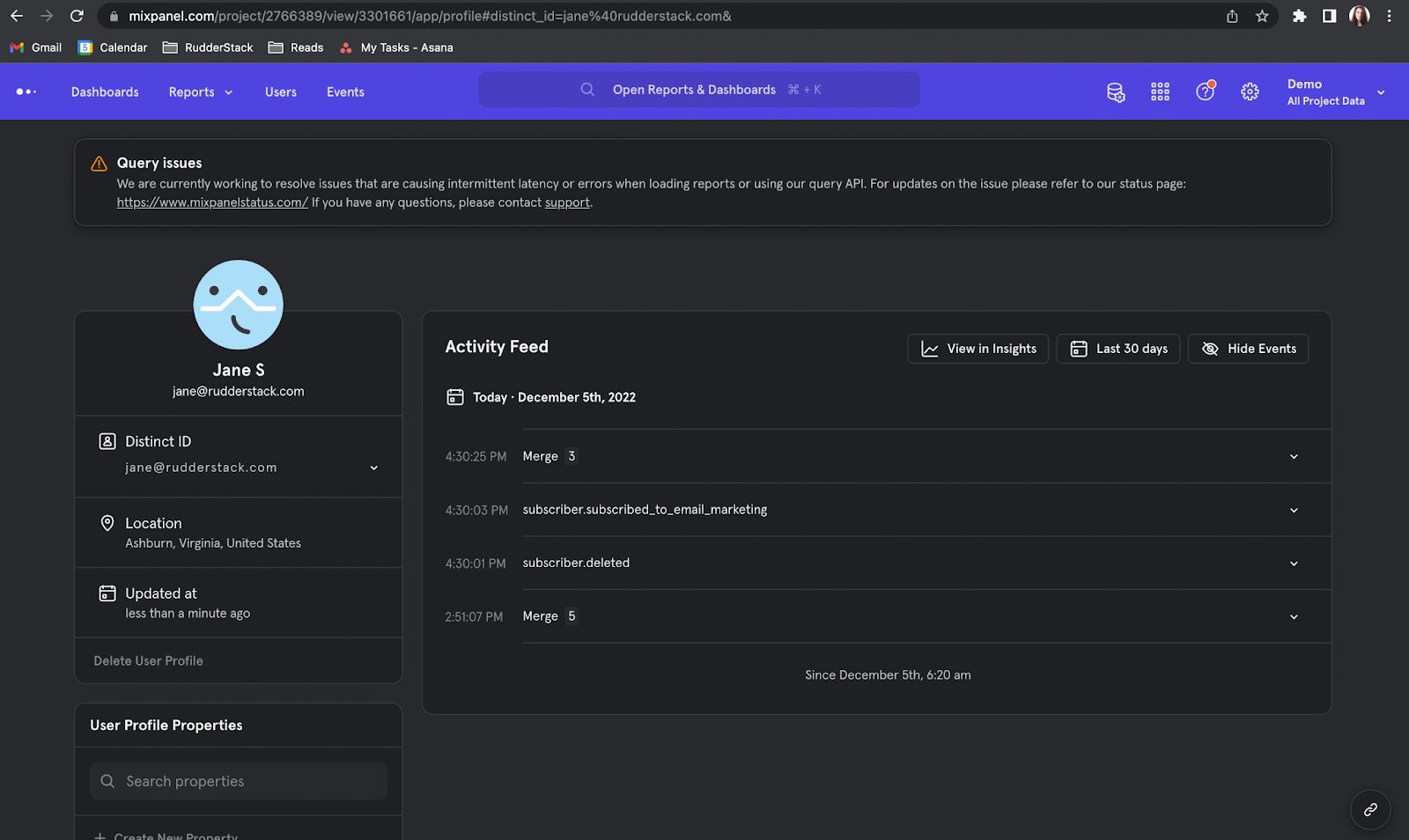Click the 4:30:25 PM timestamp

476,457
